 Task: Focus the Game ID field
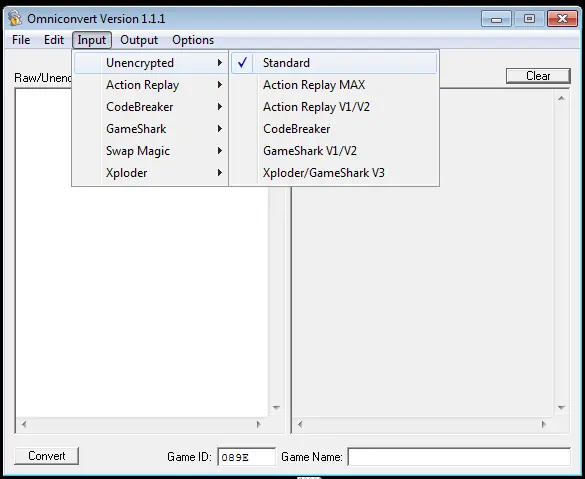[x=247, y=457]
